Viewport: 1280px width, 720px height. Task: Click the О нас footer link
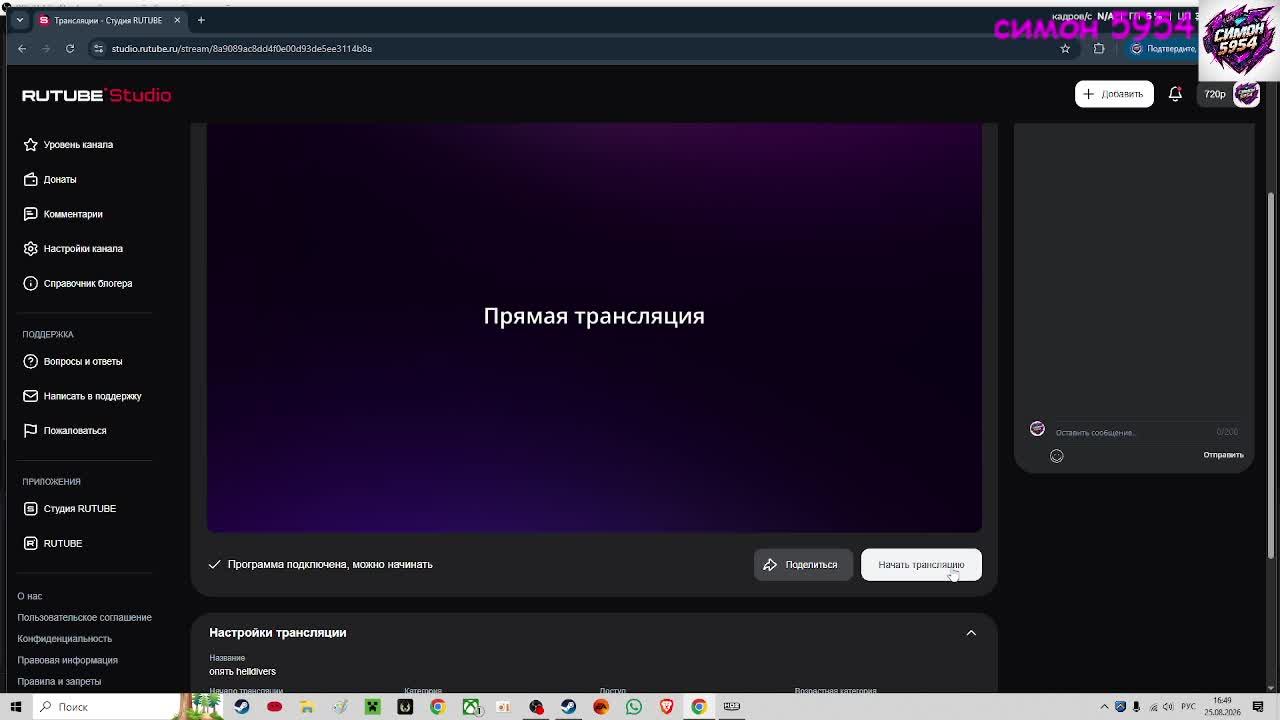[29, 596]
